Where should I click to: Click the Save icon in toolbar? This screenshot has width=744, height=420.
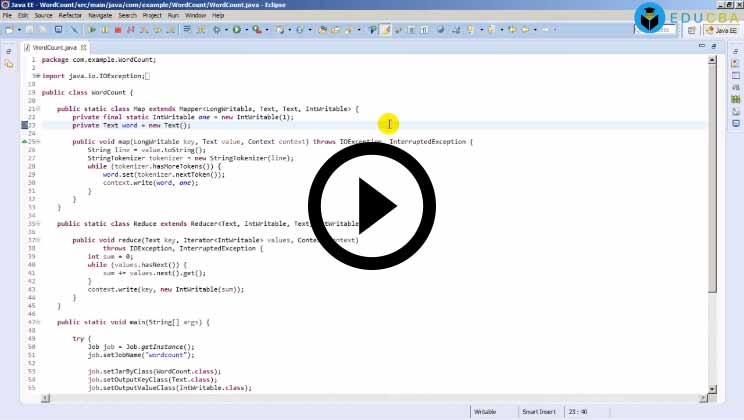[x=30, y=30]
